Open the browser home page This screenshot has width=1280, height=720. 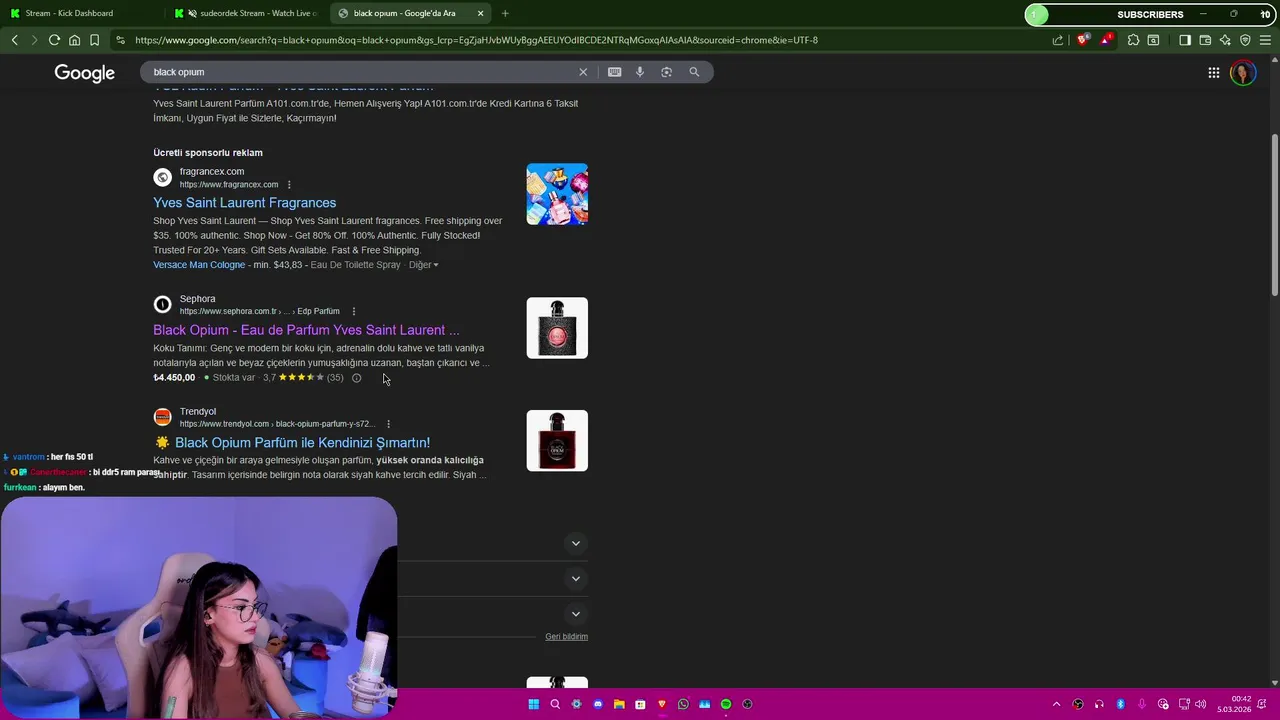74,40
